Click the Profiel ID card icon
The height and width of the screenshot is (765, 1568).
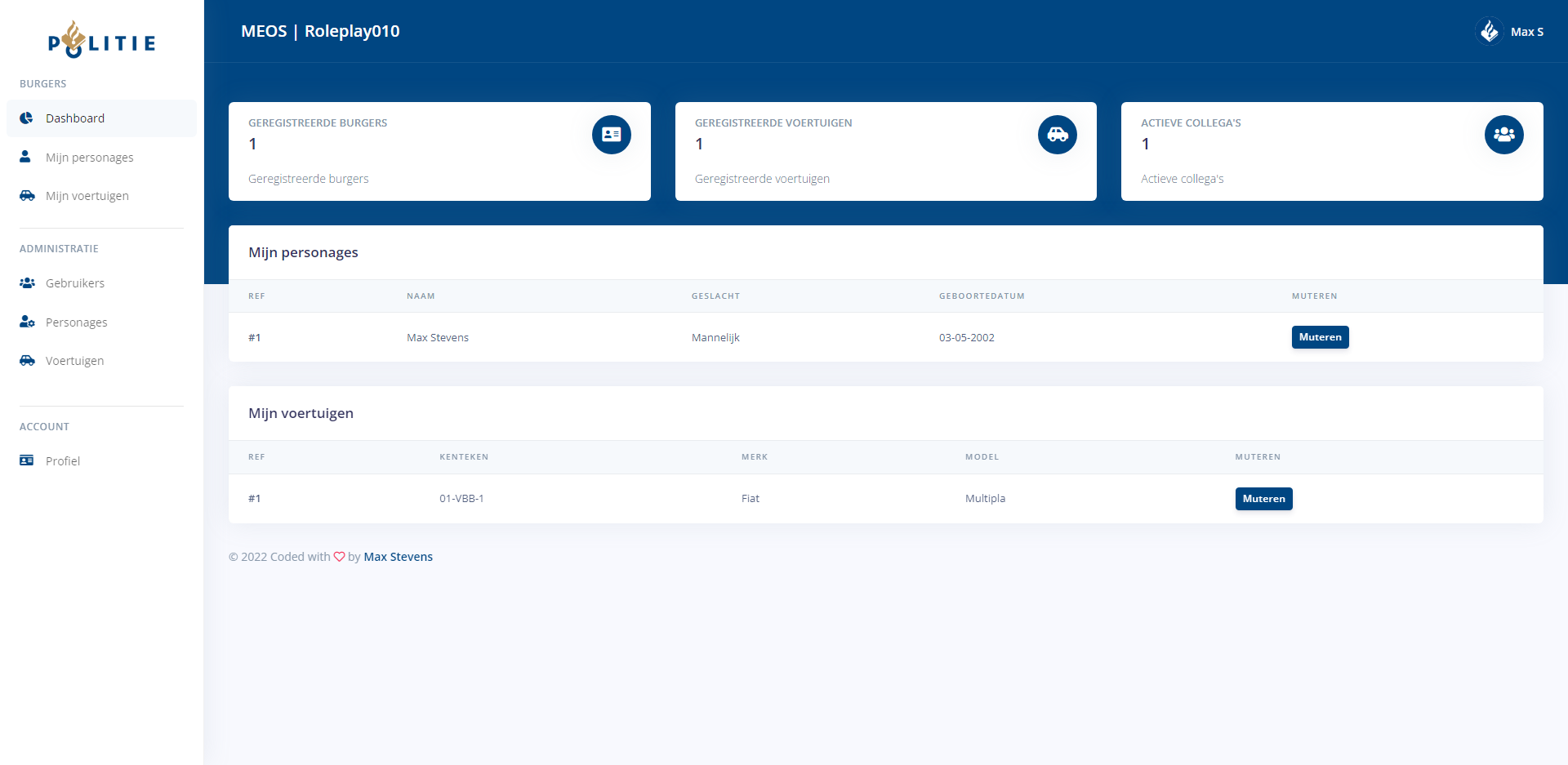[x=27, y=460]
